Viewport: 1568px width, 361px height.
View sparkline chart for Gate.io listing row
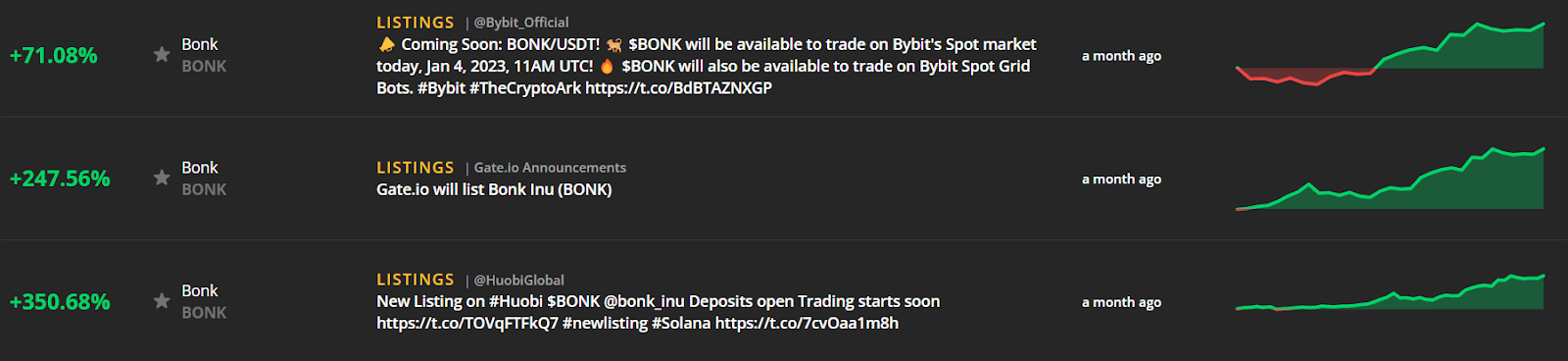tap(1390, 179)
